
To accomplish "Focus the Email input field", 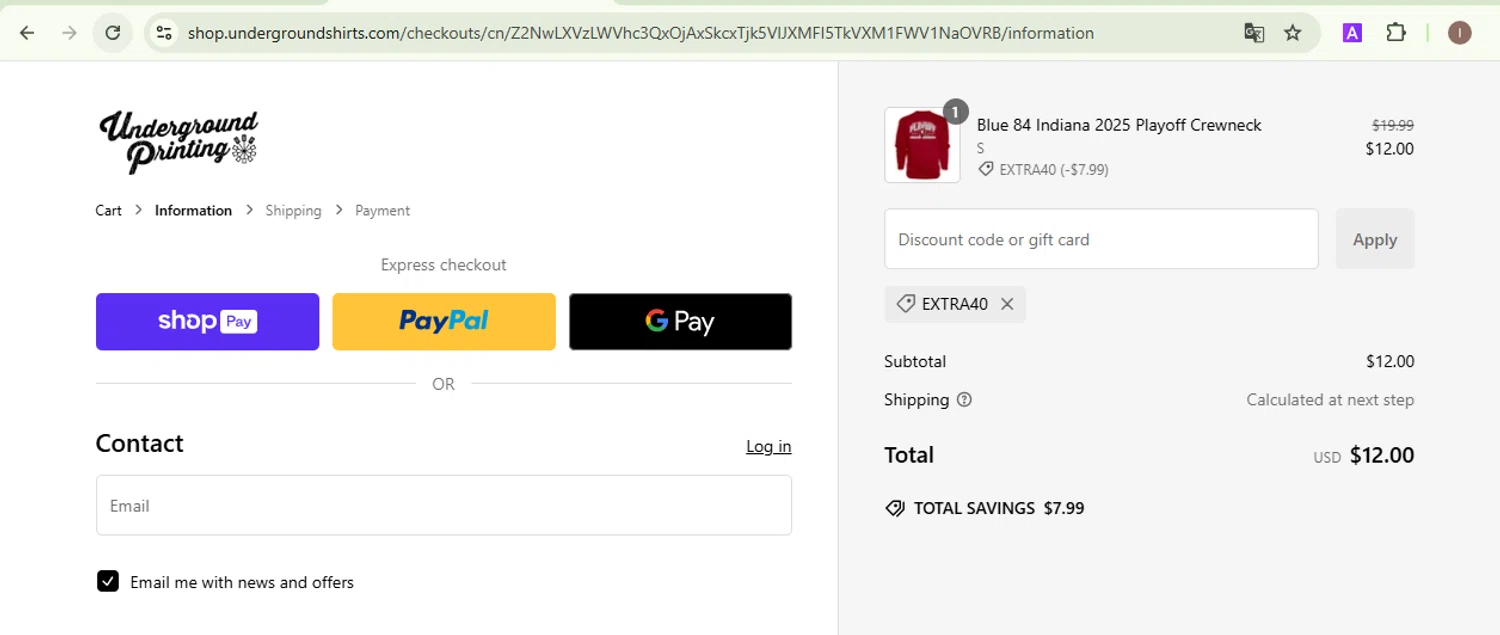I will pyautogui.click(x=443, y=506).
